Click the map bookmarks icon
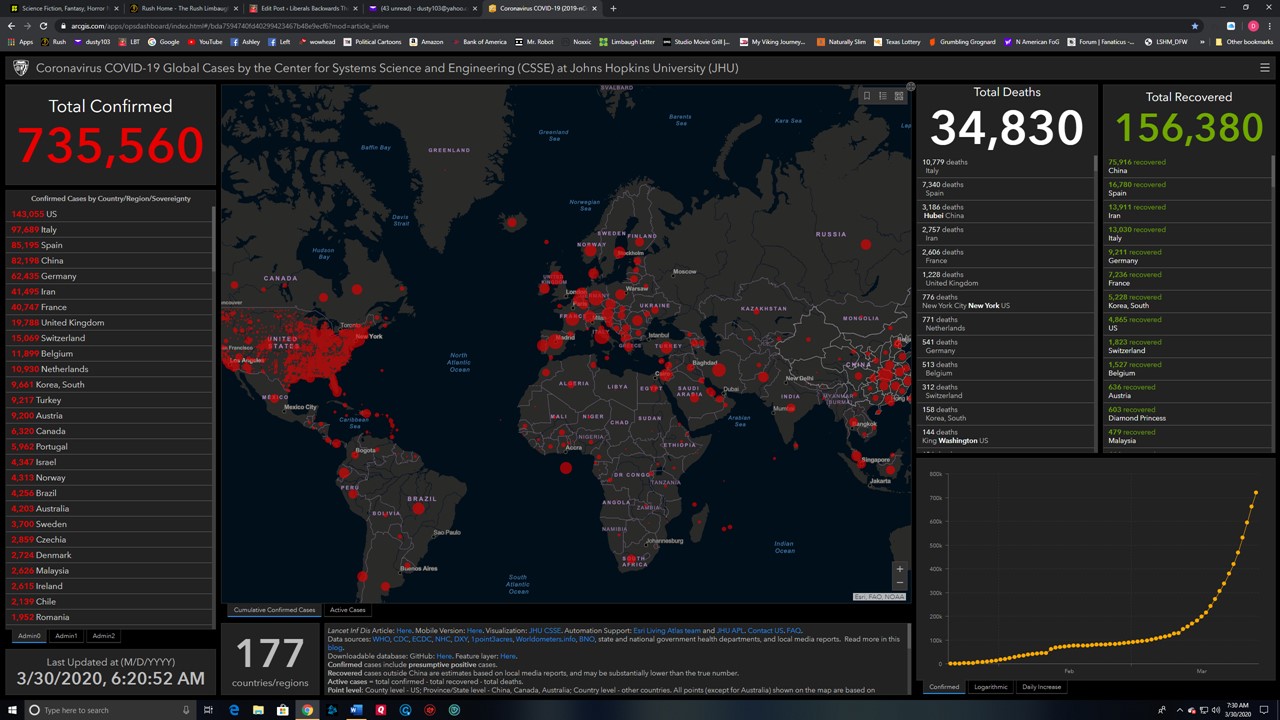This screenshot has height=720, width=1280. [867, 96]
